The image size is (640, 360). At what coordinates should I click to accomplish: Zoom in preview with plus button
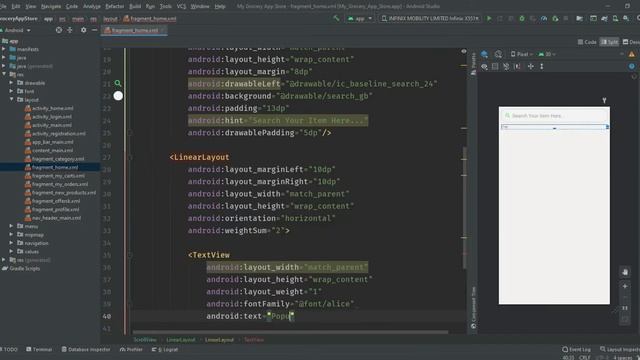click(625, 286)
